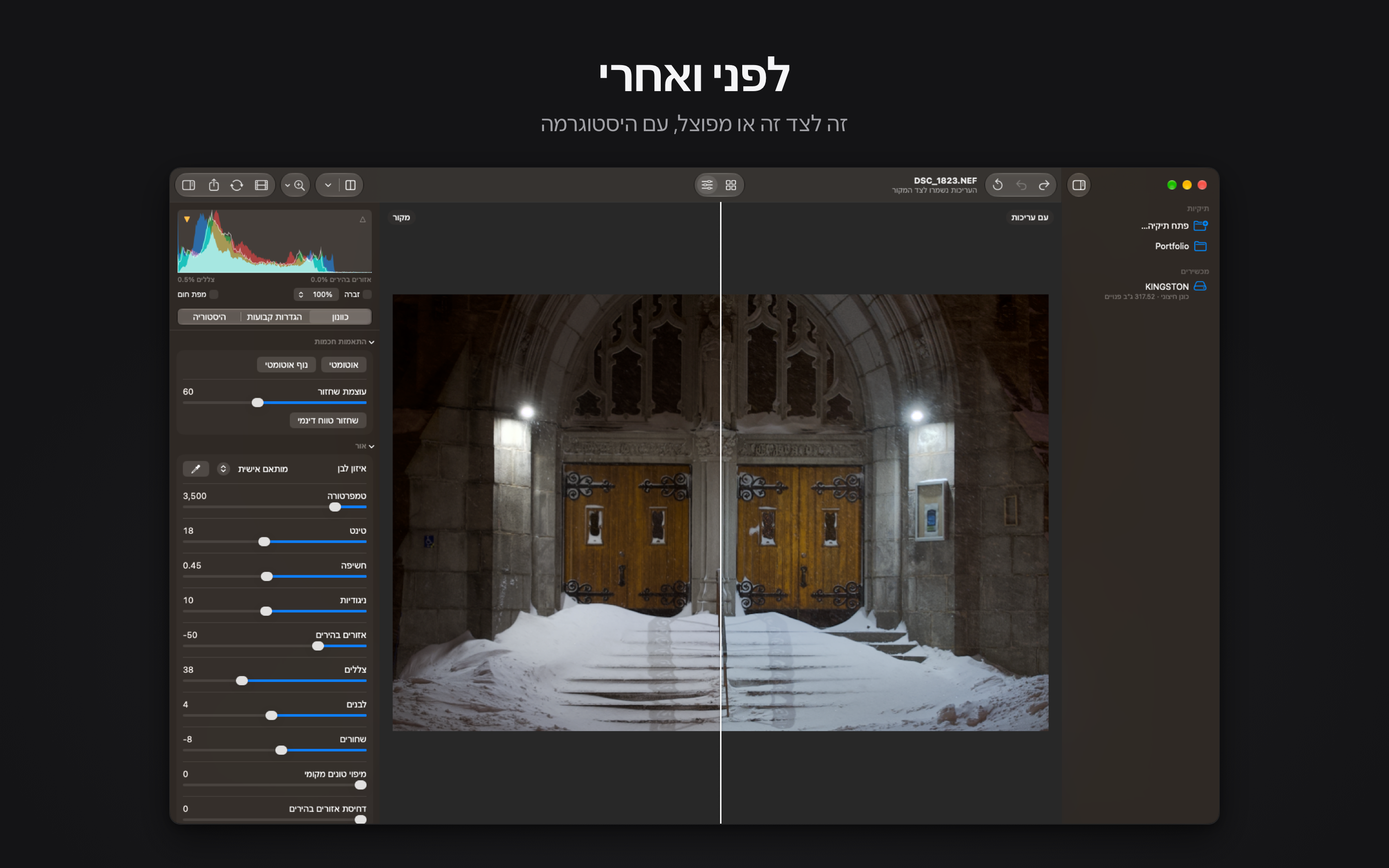This screenshot has height=868, width=1389.
Task: Click the share/export icon
Action: pyautogui.click(x=214, y=185)
